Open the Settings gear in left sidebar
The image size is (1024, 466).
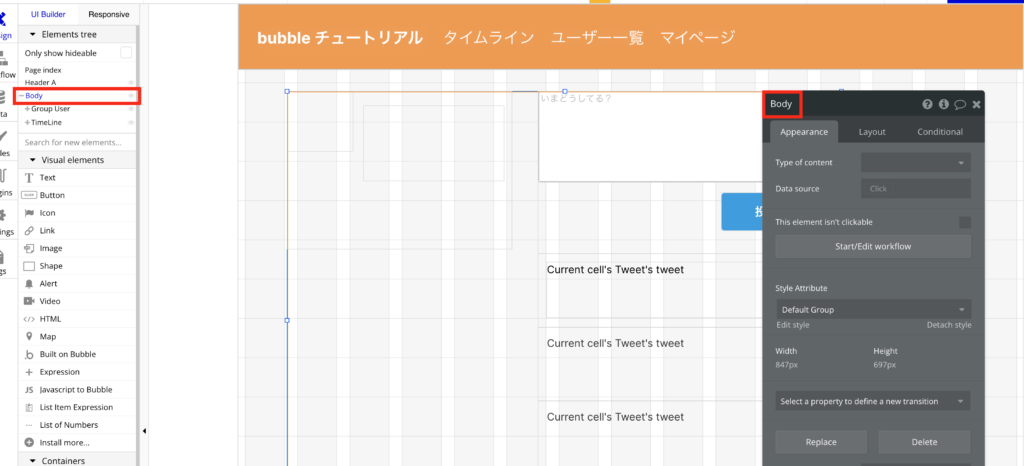point(5,222)
